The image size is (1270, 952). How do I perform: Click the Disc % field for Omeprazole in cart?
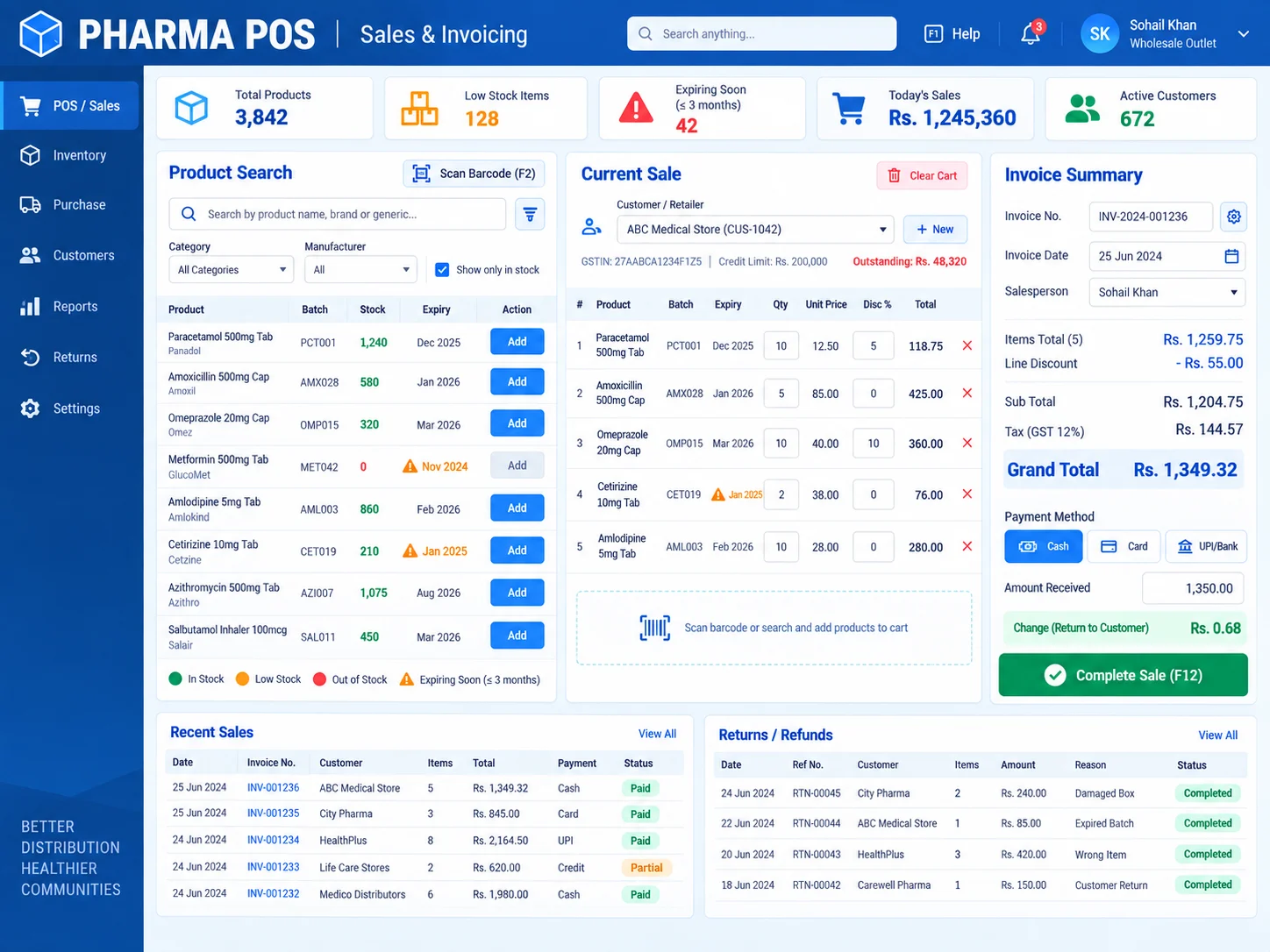(x=874, y=444)
